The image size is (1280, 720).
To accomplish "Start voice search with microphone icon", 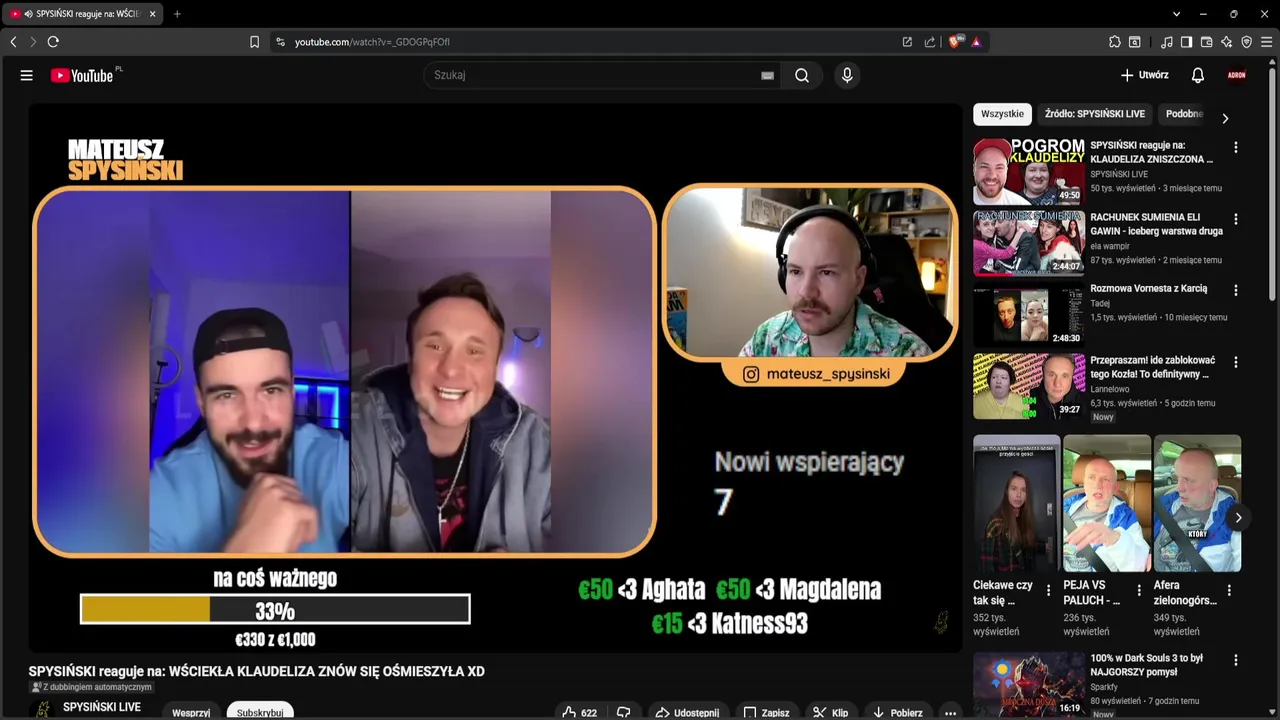I will pyautogui.click(x=847, y=75).
